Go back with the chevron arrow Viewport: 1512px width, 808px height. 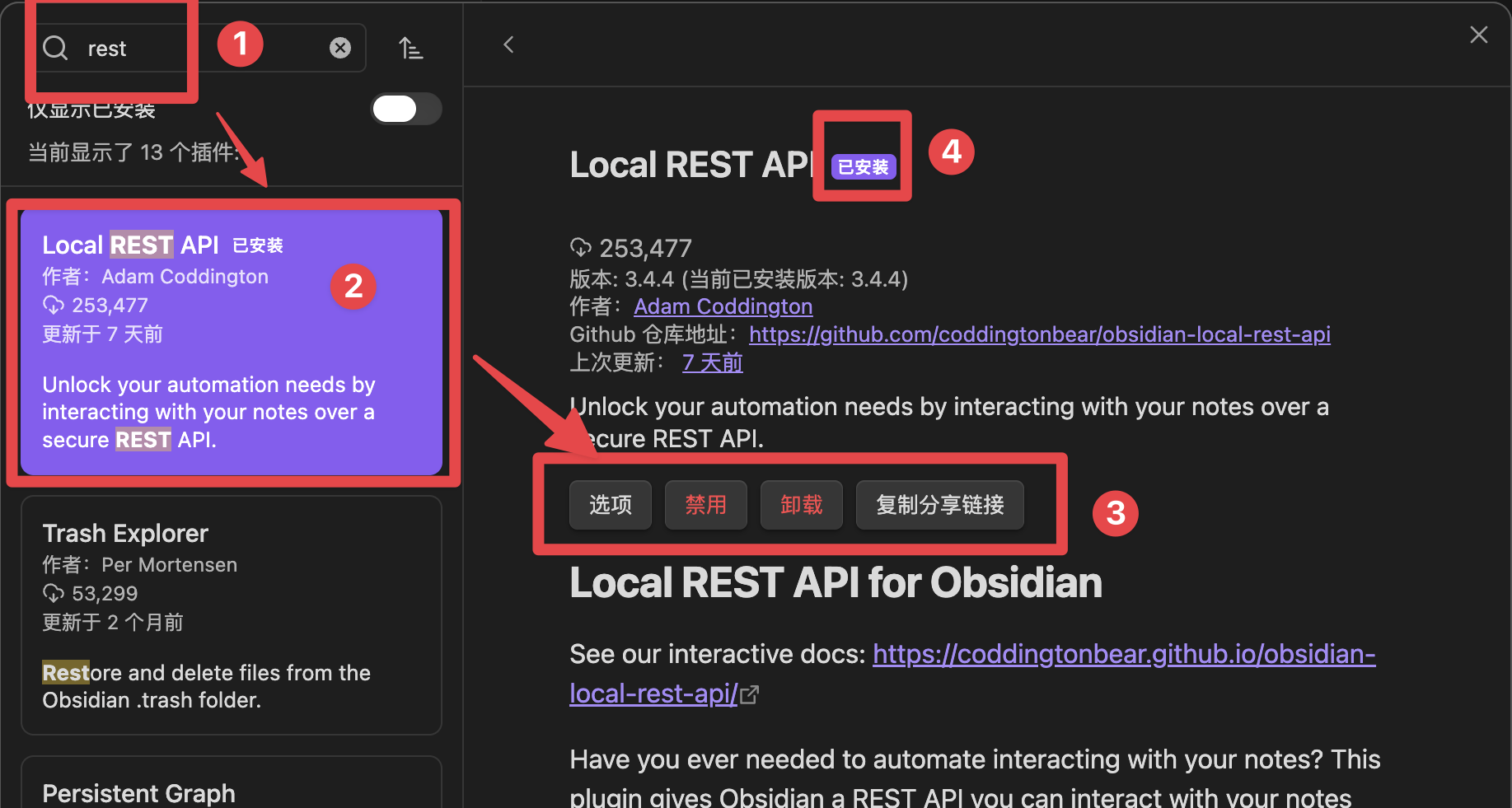point(508,44)
